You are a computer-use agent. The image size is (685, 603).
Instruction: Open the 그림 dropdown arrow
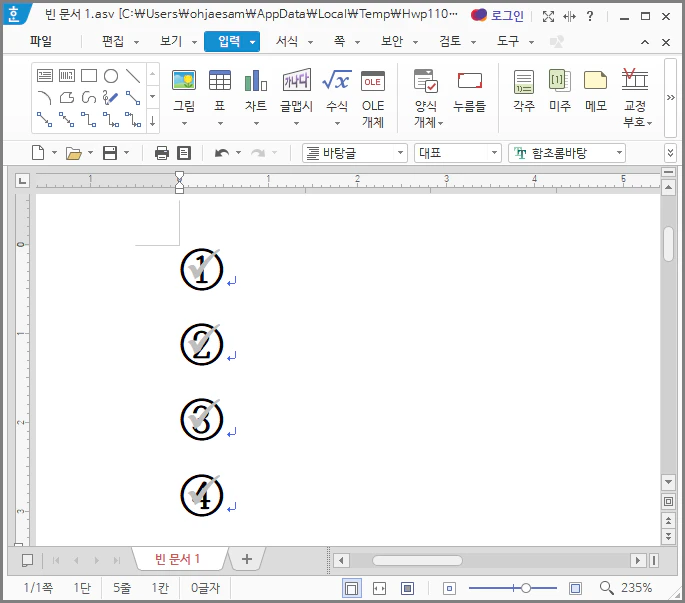184,124
